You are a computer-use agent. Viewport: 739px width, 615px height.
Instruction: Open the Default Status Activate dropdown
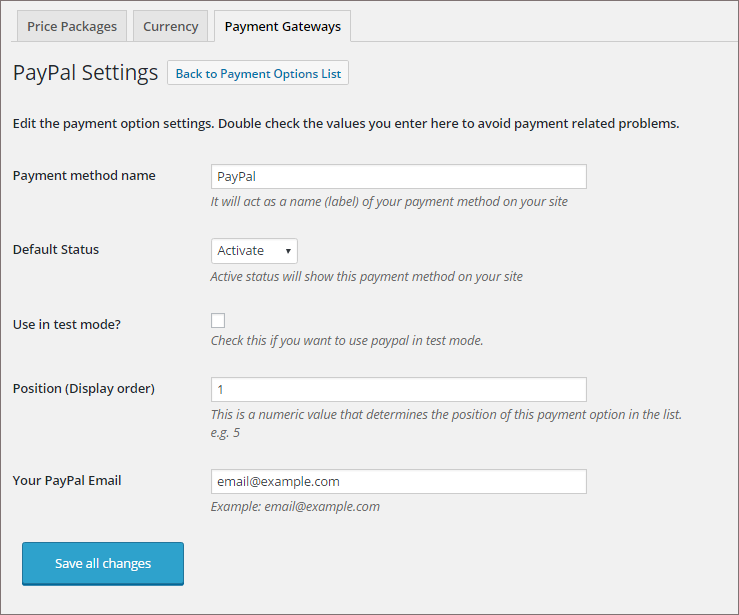(254, 251)
